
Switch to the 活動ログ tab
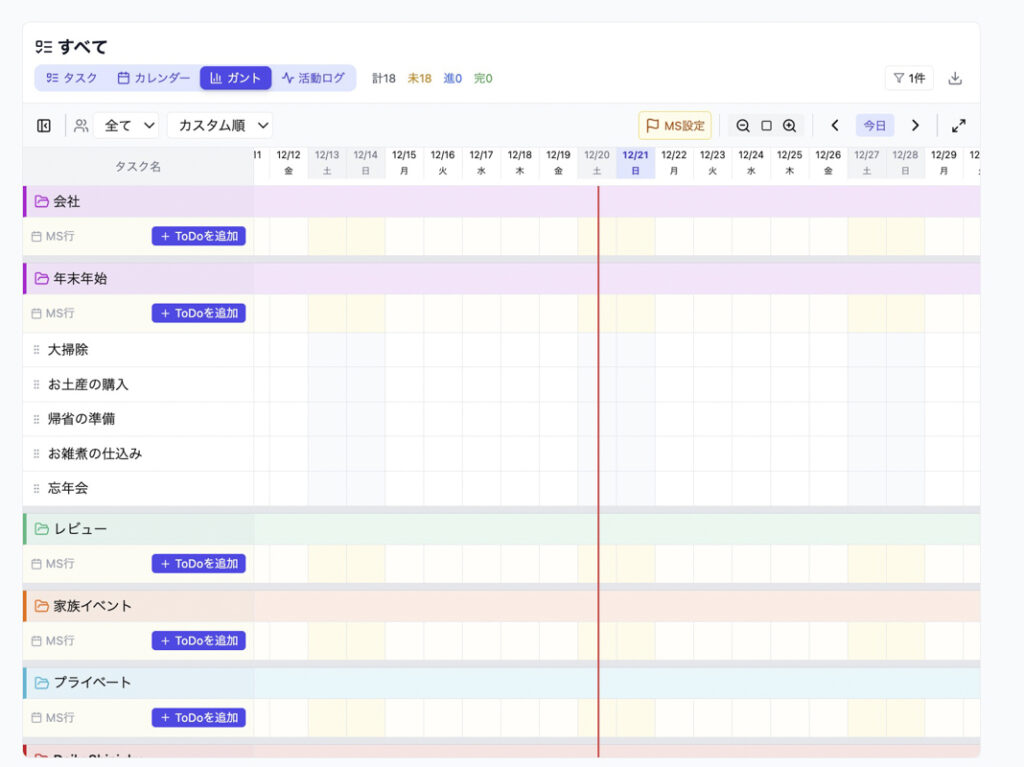[313, 78]
